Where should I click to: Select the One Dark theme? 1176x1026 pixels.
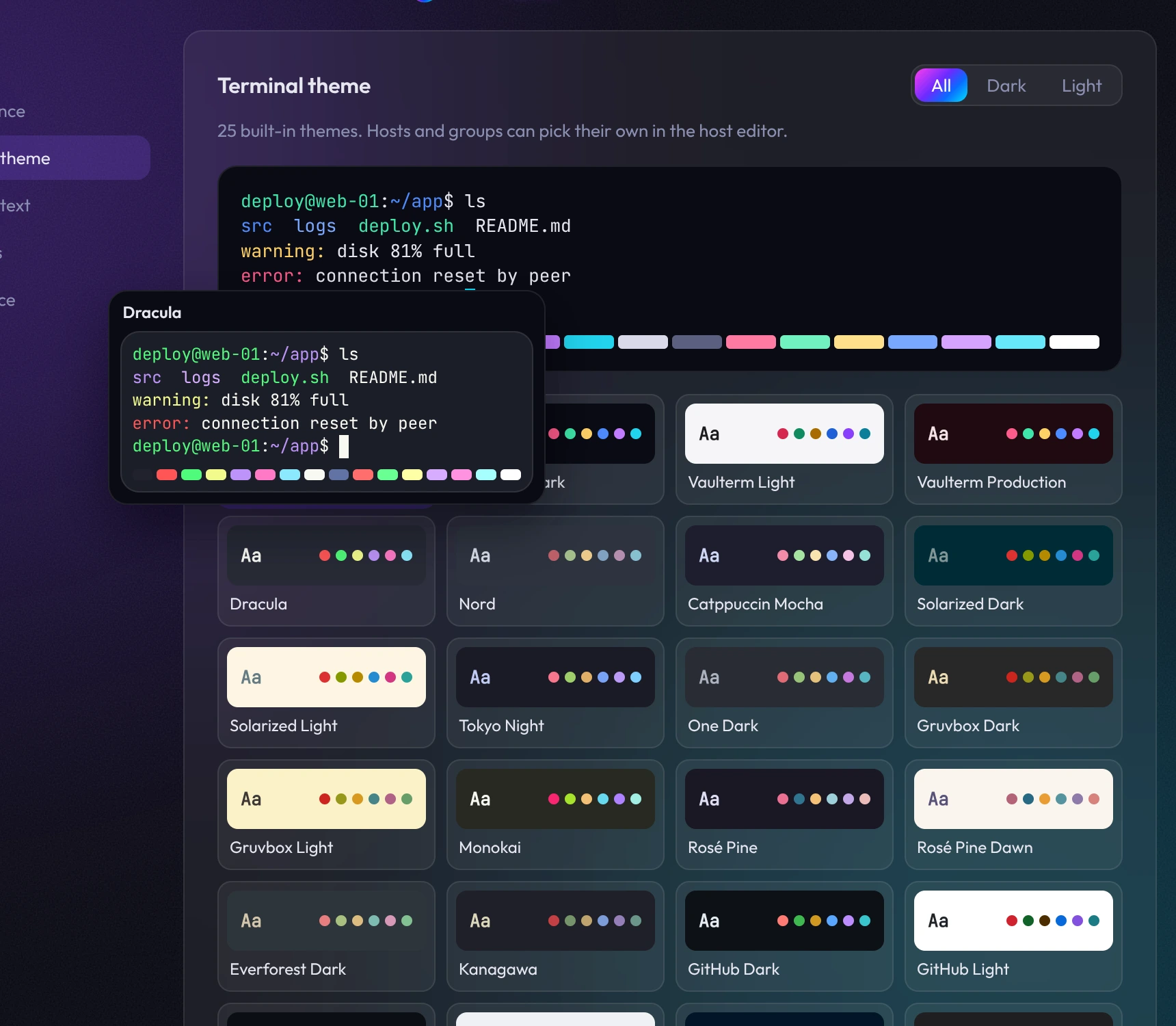coord(784,693)
